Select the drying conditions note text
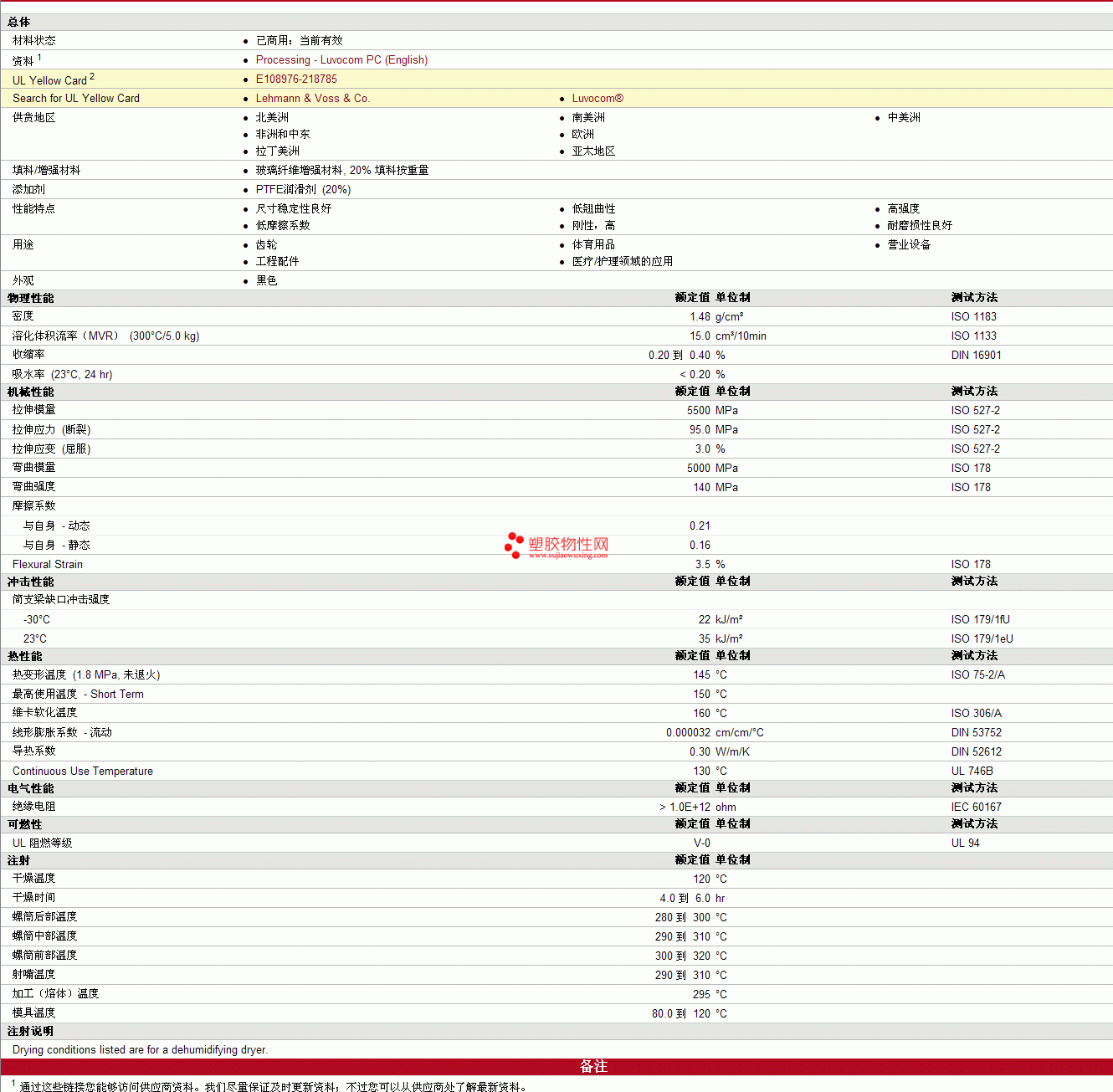1113x1092 pixels. tap(141, 1050)
